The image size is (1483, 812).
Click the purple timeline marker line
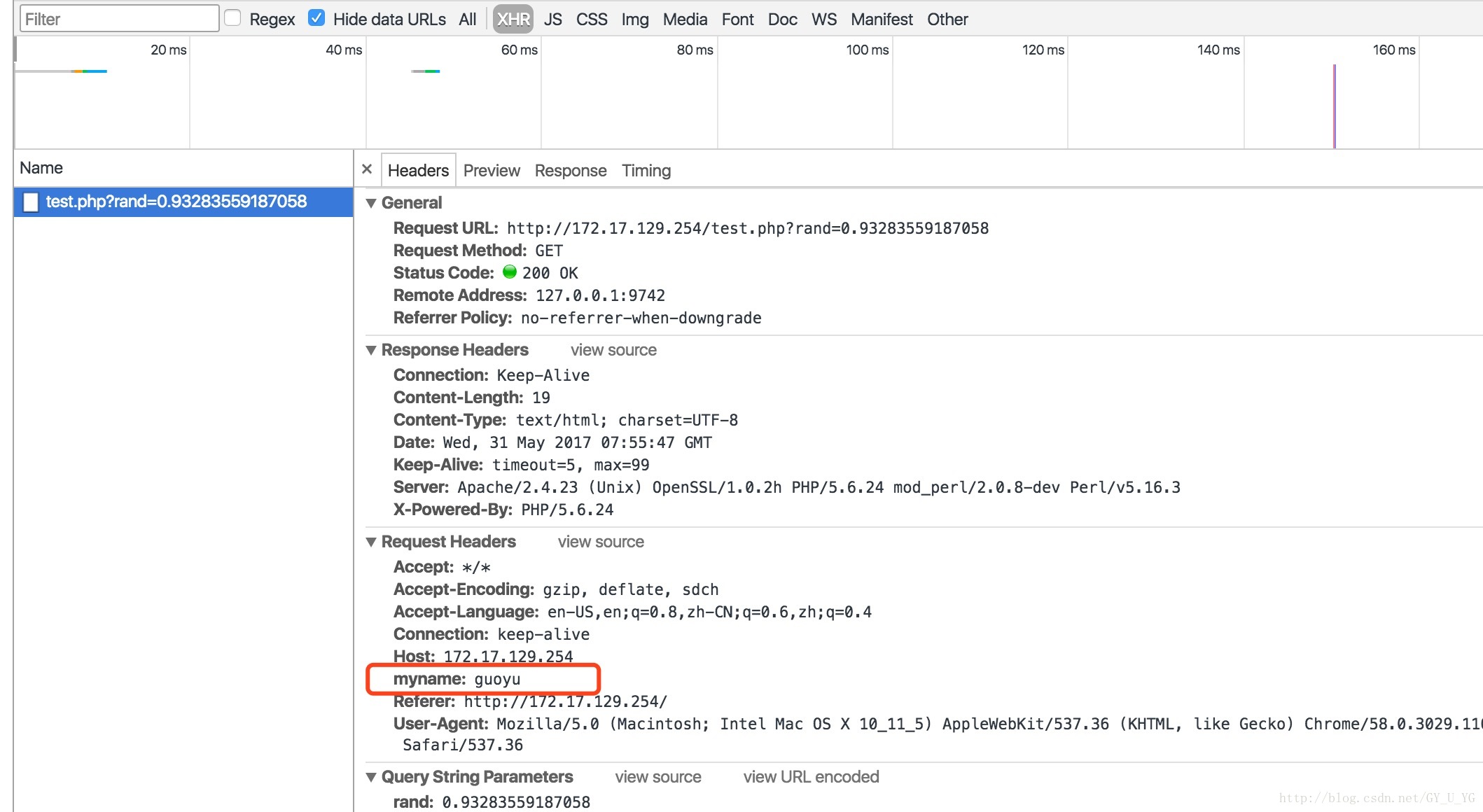(x=1335, y=106)
